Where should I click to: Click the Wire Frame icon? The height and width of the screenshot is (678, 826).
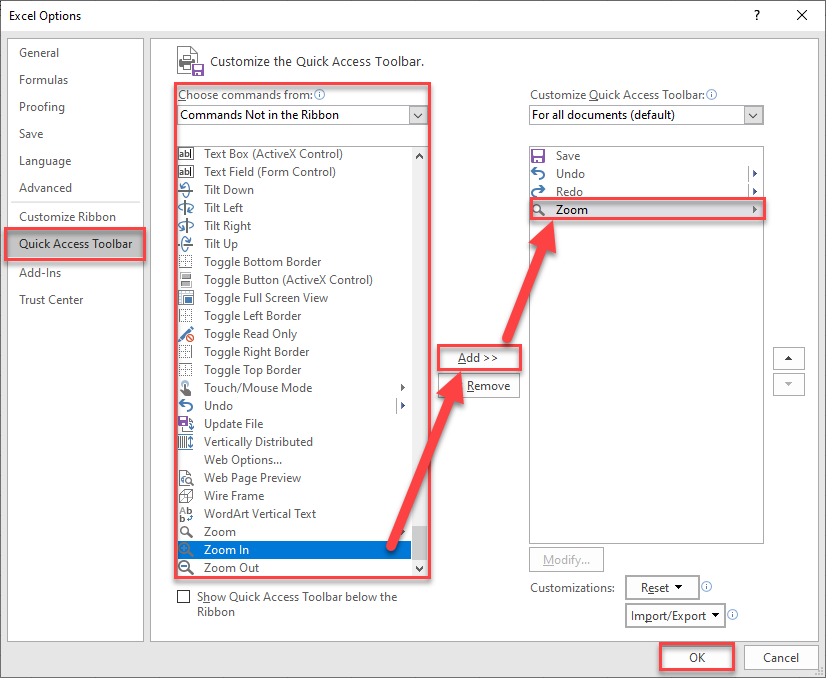click(186, 496)
